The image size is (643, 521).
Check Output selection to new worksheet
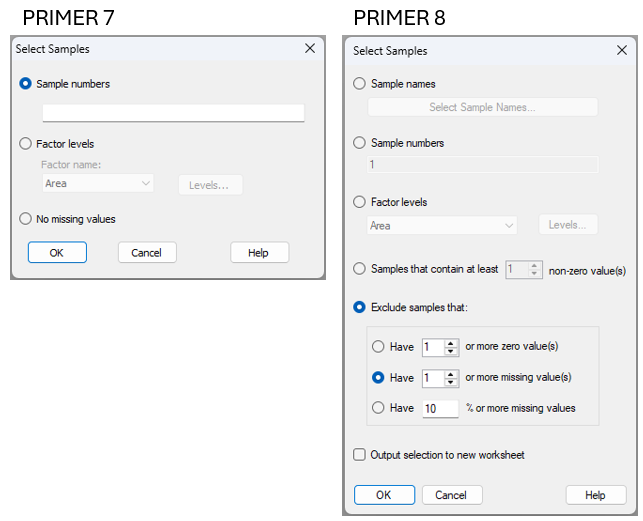[360, 455]
